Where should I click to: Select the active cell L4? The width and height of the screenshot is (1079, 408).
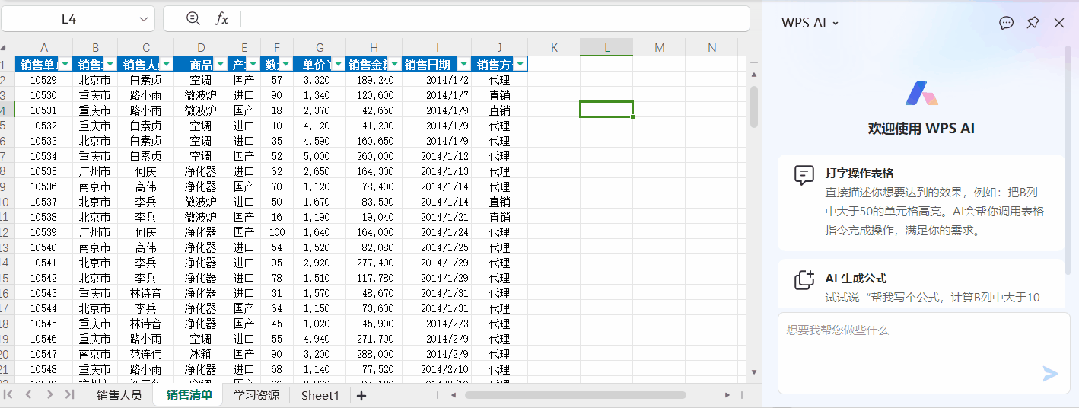[x=606, y=109]
